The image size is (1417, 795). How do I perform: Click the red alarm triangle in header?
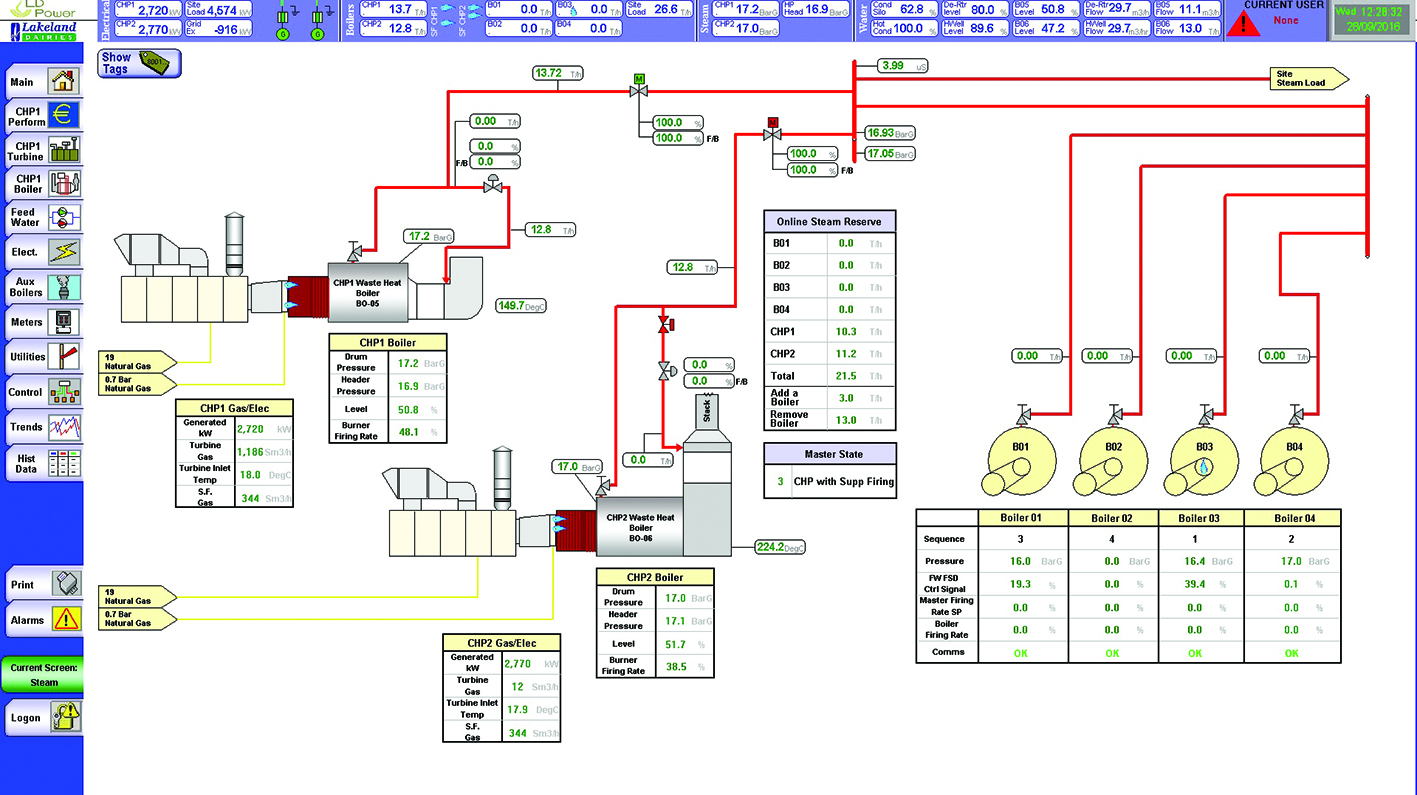pyautogui.click(x=1243, y=24)
